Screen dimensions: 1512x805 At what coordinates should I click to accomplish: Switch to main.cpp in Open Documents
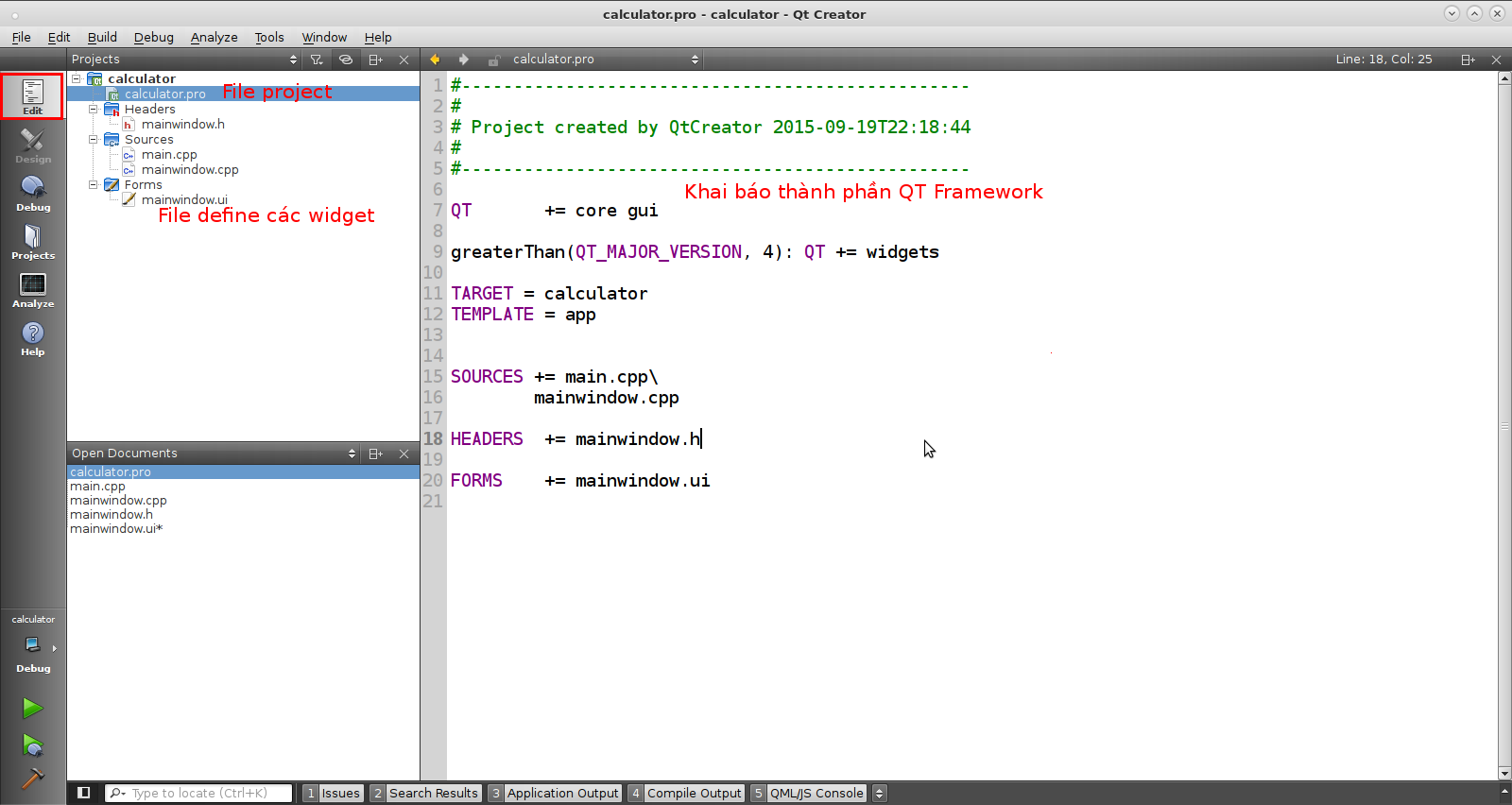97,486
